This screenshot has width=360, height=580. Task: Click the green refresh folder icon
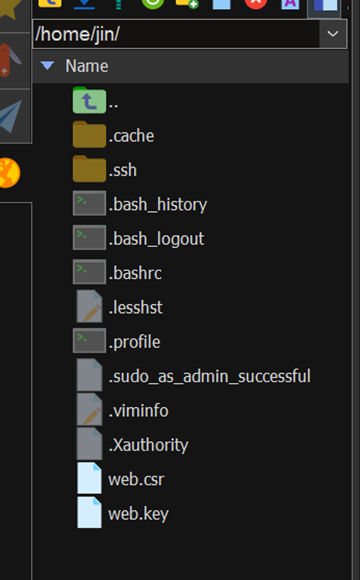pyautogui.click(x=153, y=4)
